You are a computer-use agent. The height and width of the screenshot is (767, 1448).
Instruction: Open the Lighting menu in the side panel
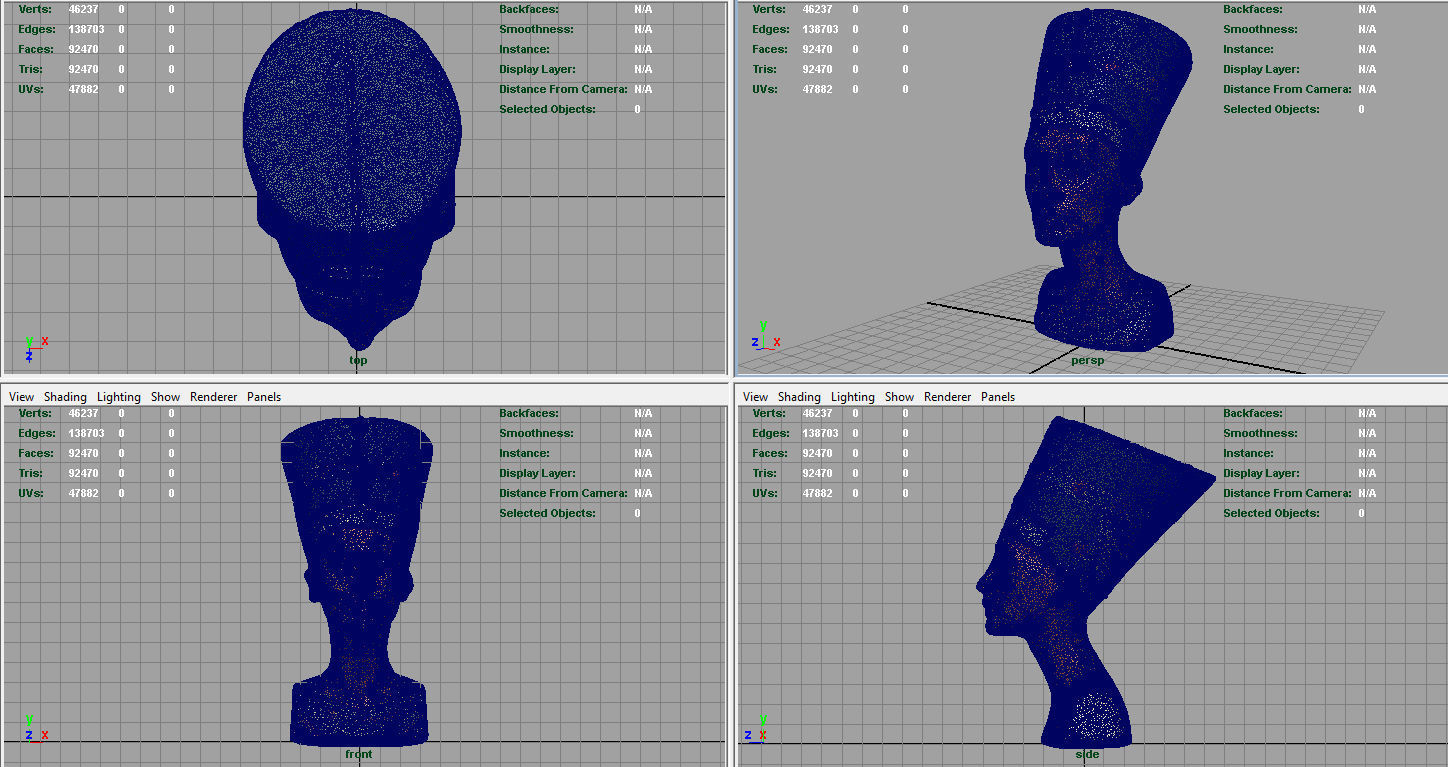(x=852, y=397)
